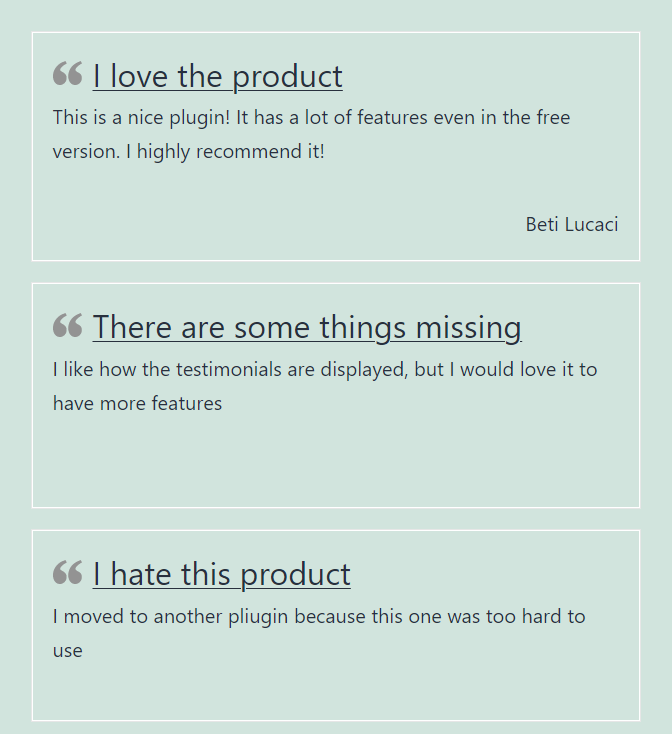Open the "There are some things missing" link
The height and width of the screenshot is (734, 672).
pyautogui.click(x=307, y=328)
